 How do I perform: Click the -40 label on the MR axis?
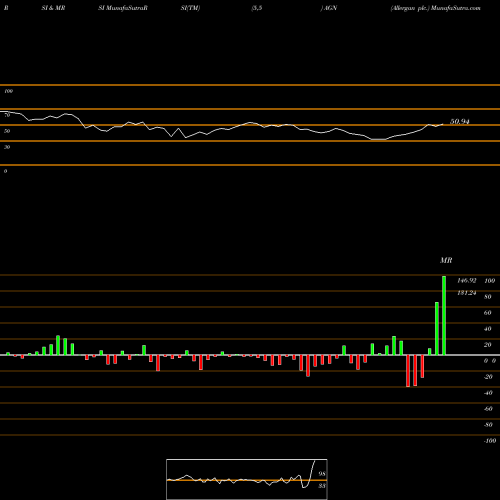pos(488,393)
